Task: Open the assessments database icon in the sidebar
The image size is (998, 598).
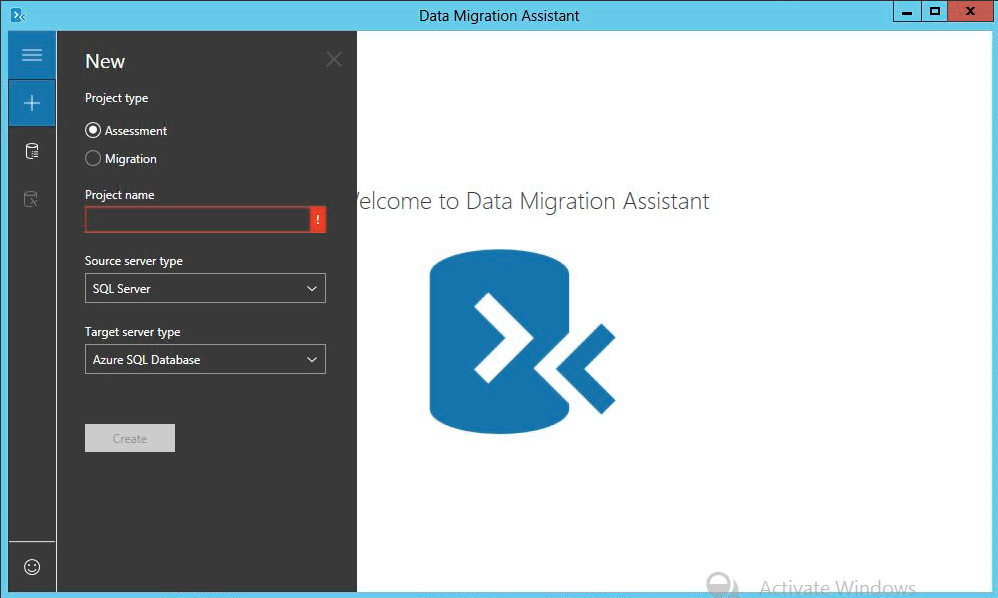Action: pyautogui.click(x=32, y=151)
